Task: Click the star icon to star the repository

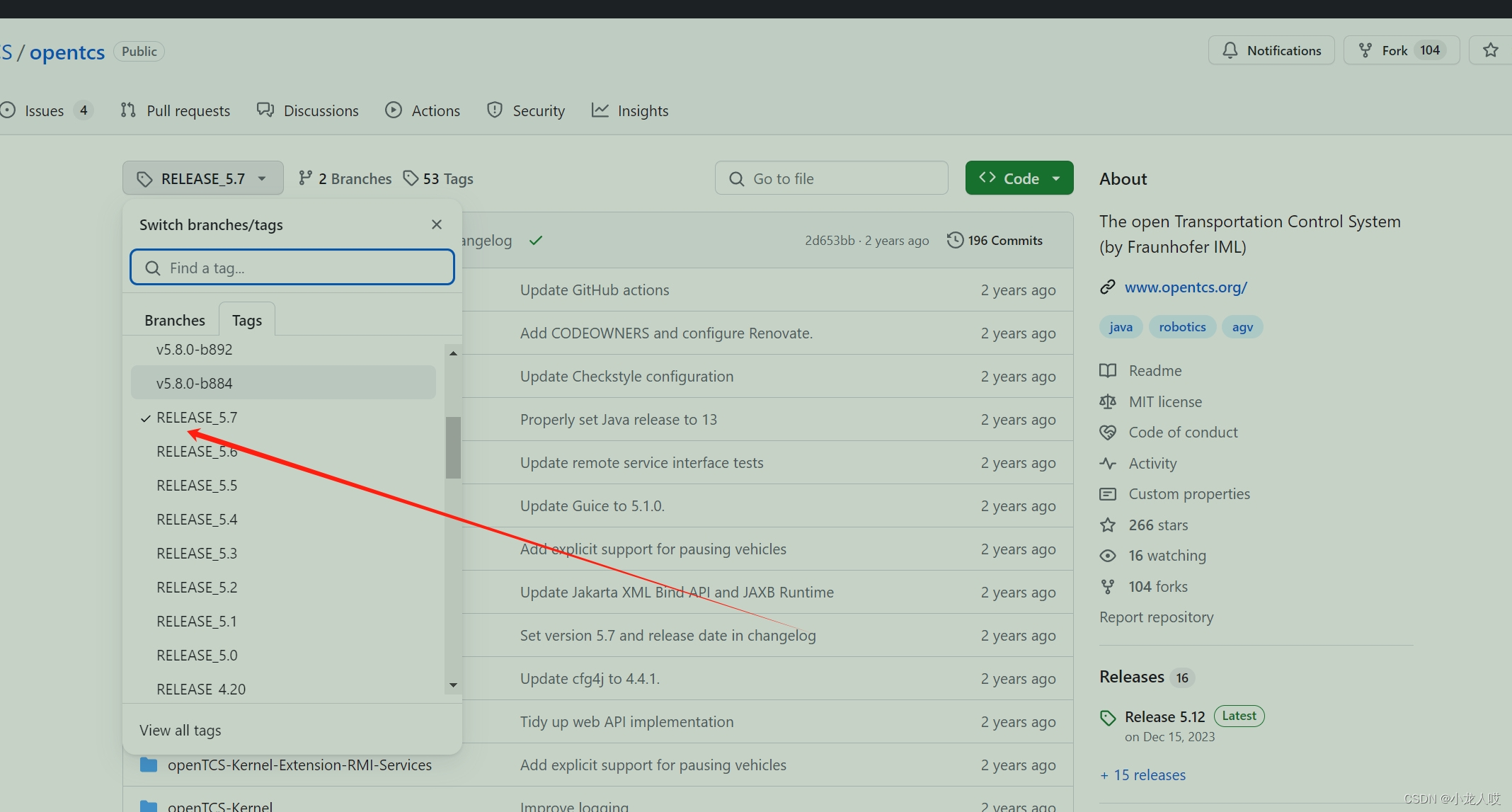Action: pyautogui.click(x=1491, y=50)
